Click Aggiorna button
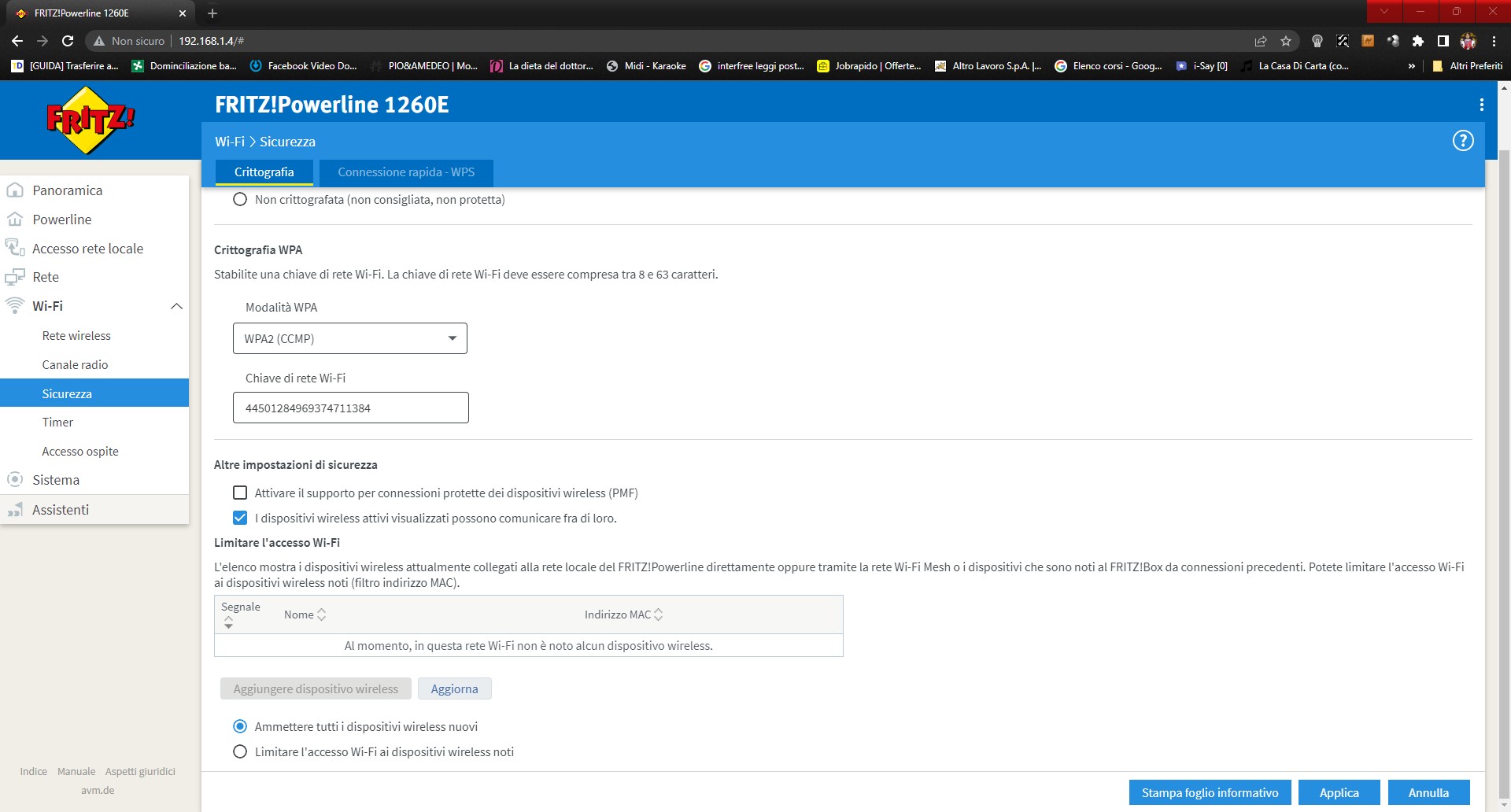Screen dimensions: 1511x812 click(454, 688)
